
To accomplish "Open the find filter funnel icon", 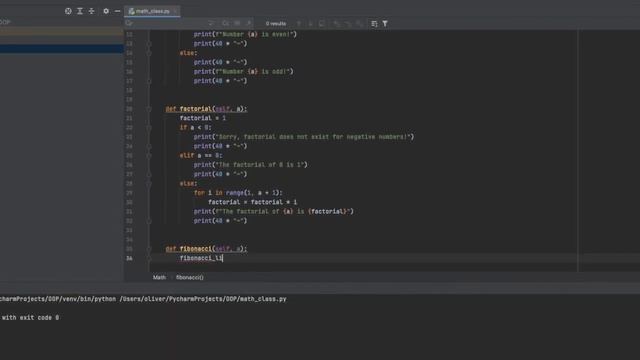I will coord(385,24).
